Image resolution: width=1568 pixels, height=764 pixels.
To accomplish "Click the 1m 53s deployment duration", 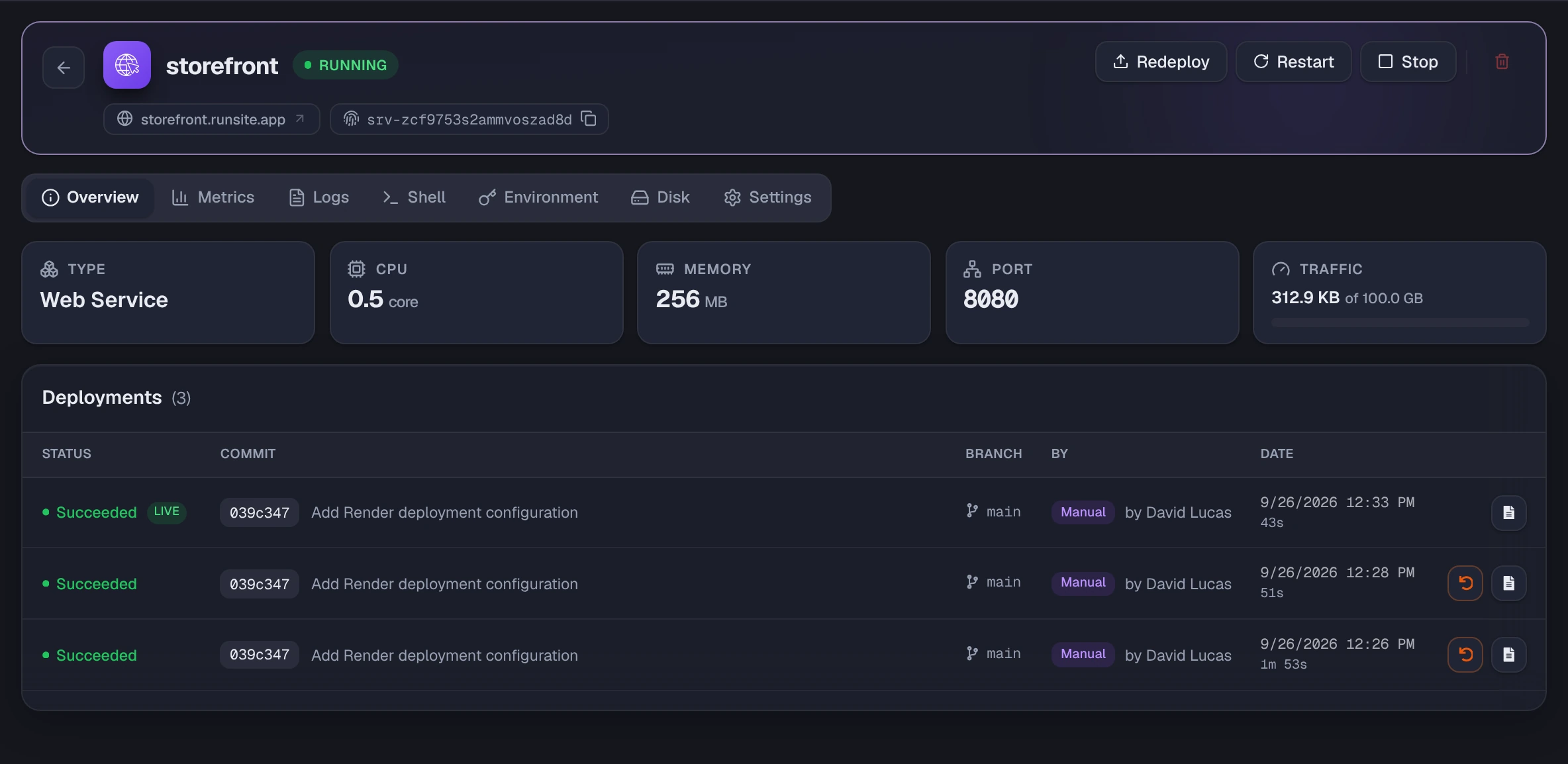I will point(1283,664).
